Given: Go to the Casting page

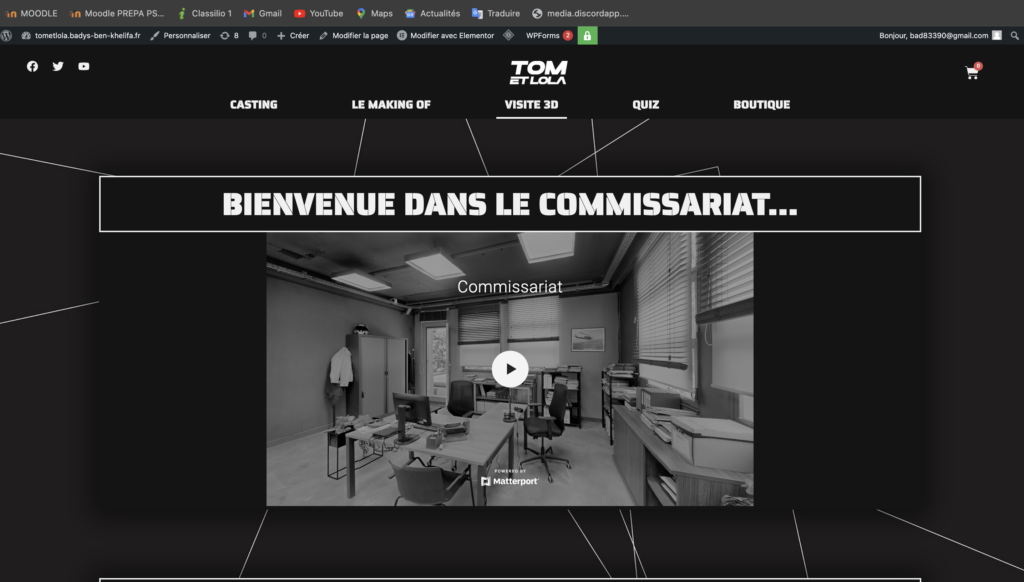Looking at the screenshot, I should pyautogui.click(x=254, y=104).
